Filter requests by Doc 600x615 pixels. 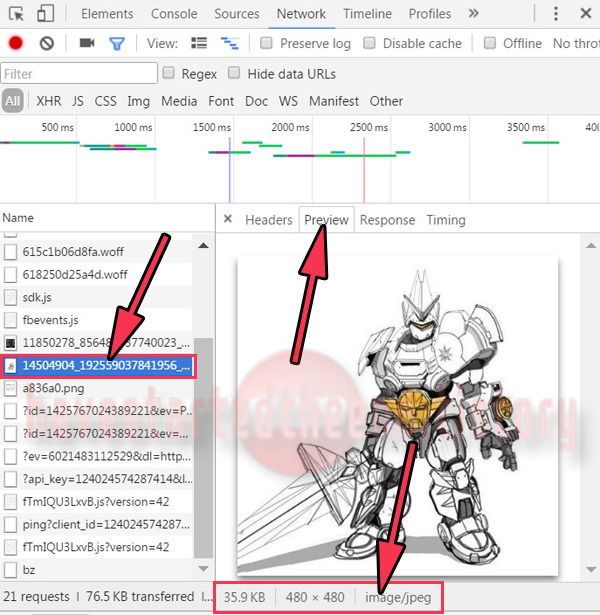click(x=256, y=101)
